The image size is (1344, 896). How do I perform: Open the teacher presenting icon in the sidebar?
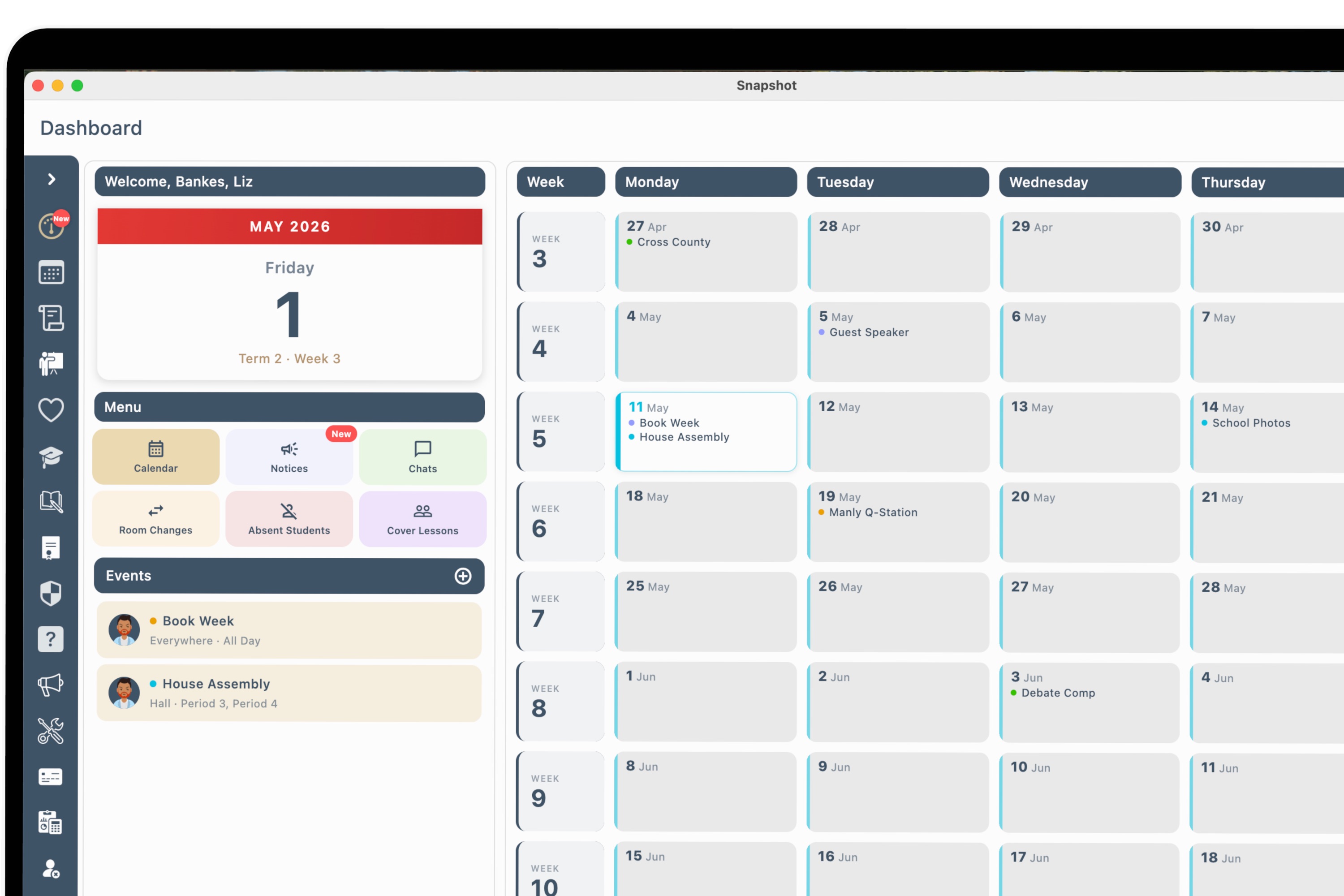click(x=52, y=363)
